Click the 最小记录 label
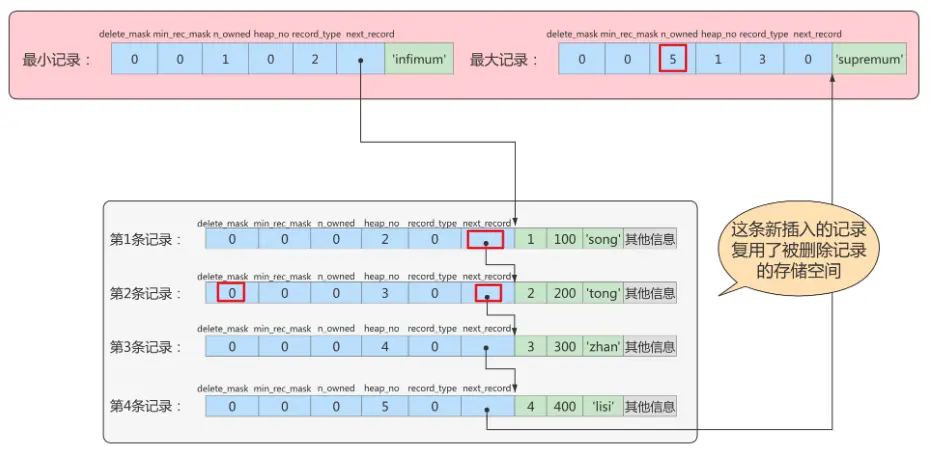 [x=57, y=59]
